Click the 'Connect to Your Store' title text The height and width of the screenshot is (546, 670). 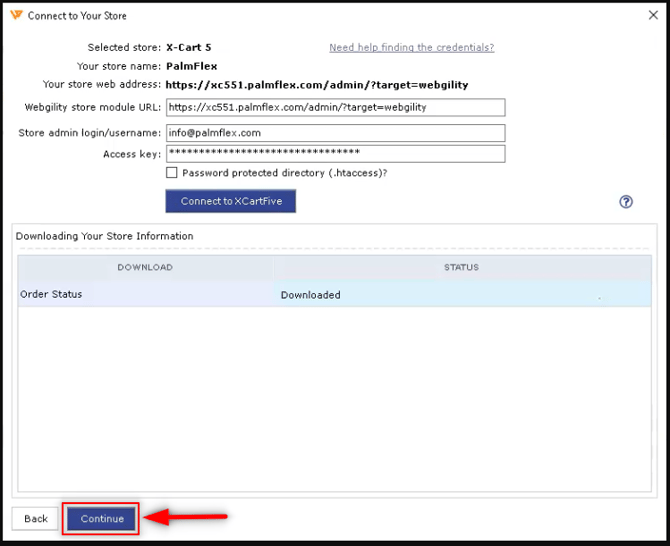click(x=77, y=16)
